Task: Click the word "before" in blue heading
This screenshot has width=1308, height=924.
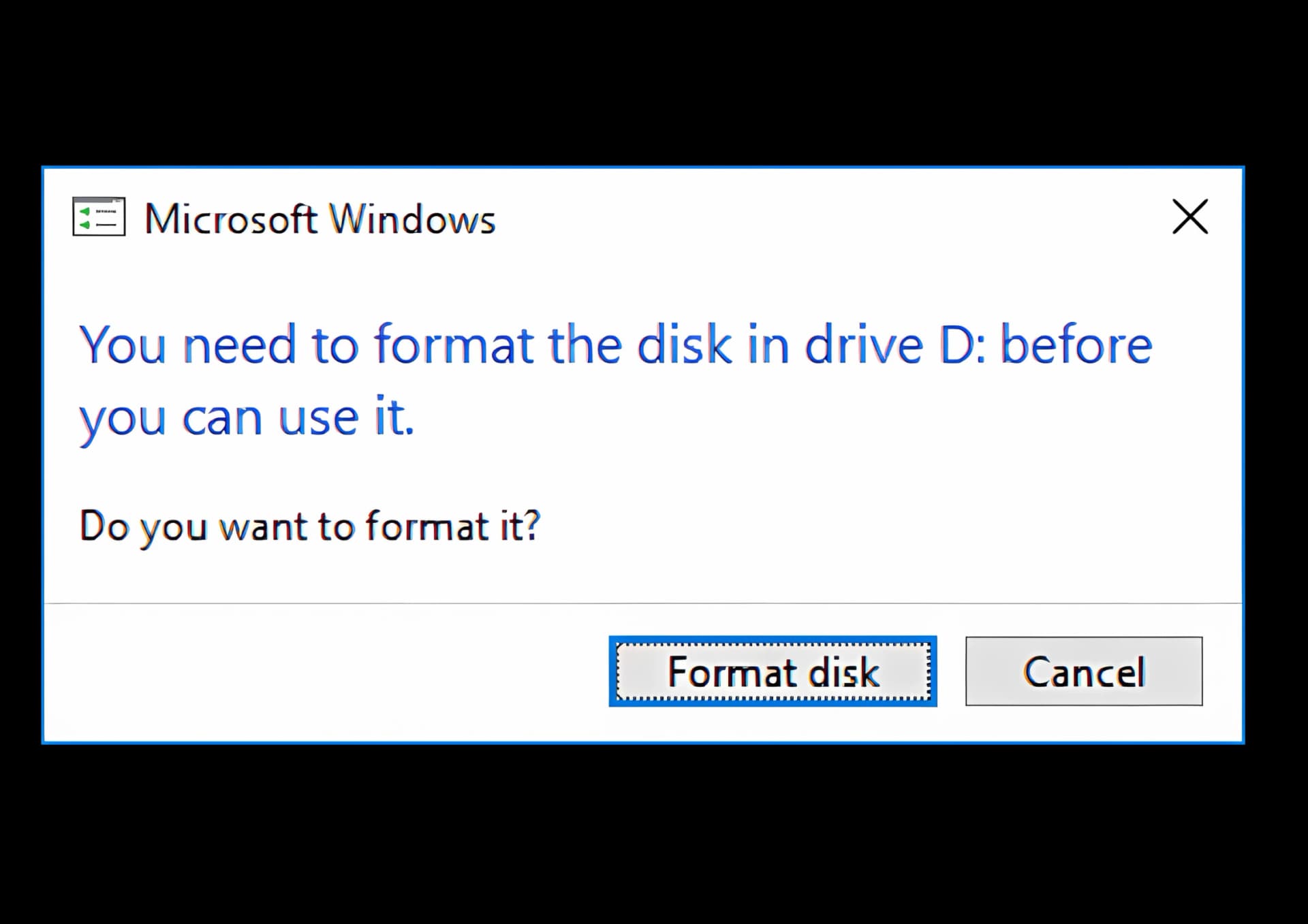Action: (x=1076, y=345)
